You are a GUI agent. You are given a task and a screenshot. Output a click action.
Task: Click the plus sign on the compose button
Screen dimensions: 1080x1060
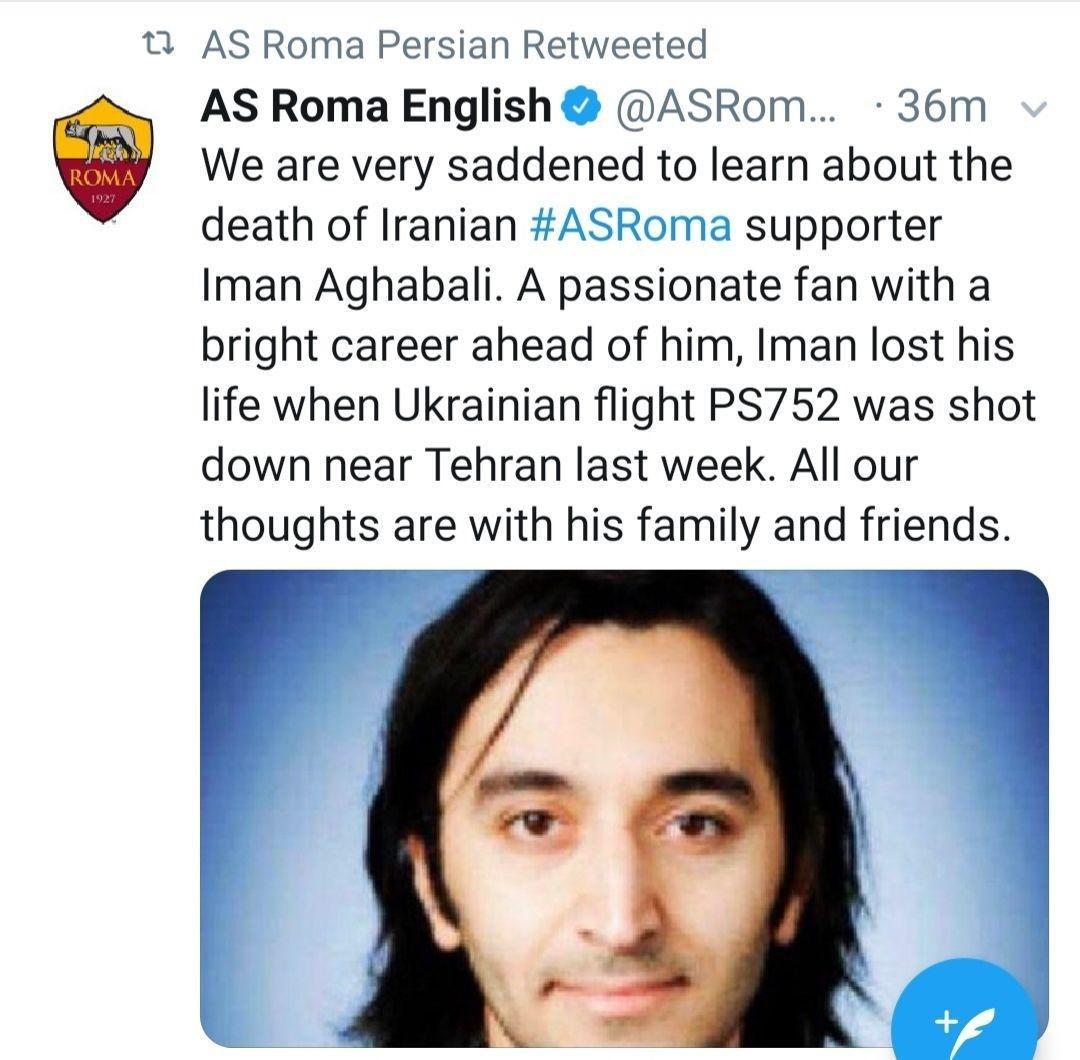pos(946,1021)
